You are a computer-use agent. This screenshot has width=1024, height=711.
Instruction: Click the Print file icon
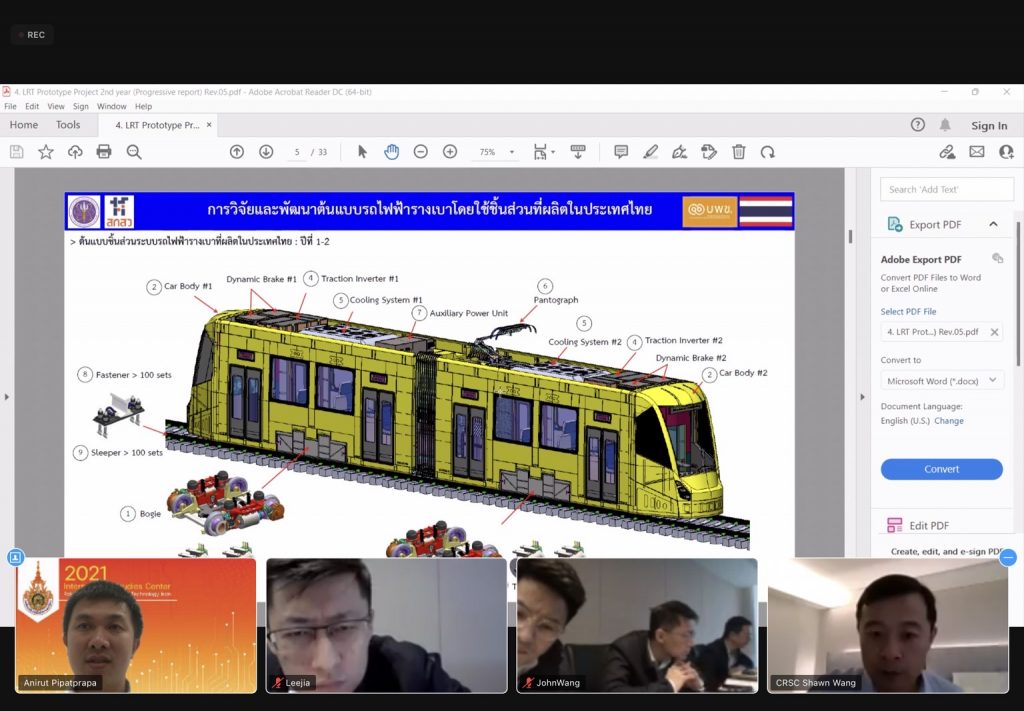point(104,152)
